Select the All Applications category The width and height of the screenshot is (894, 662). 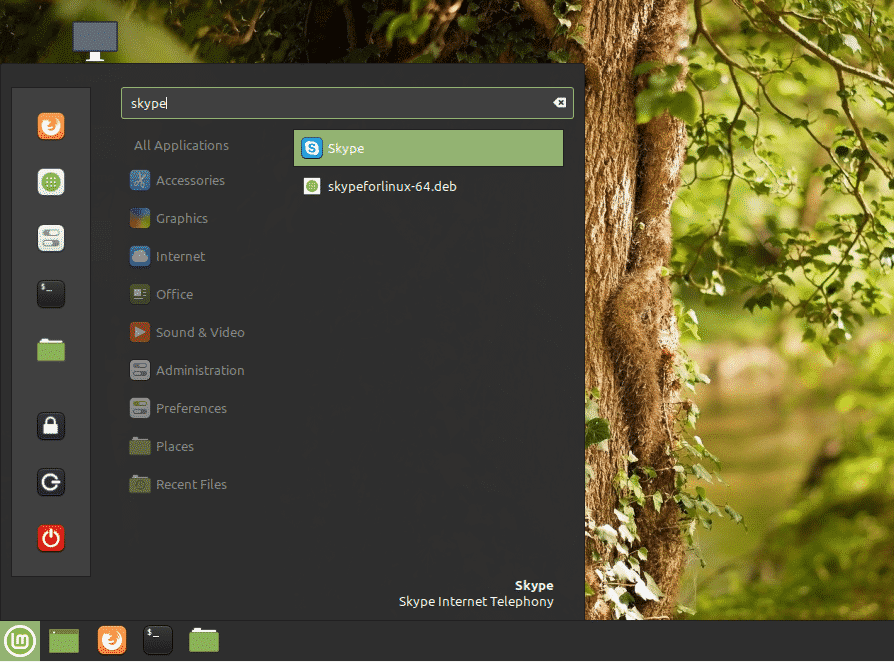(x=181, y=145)
